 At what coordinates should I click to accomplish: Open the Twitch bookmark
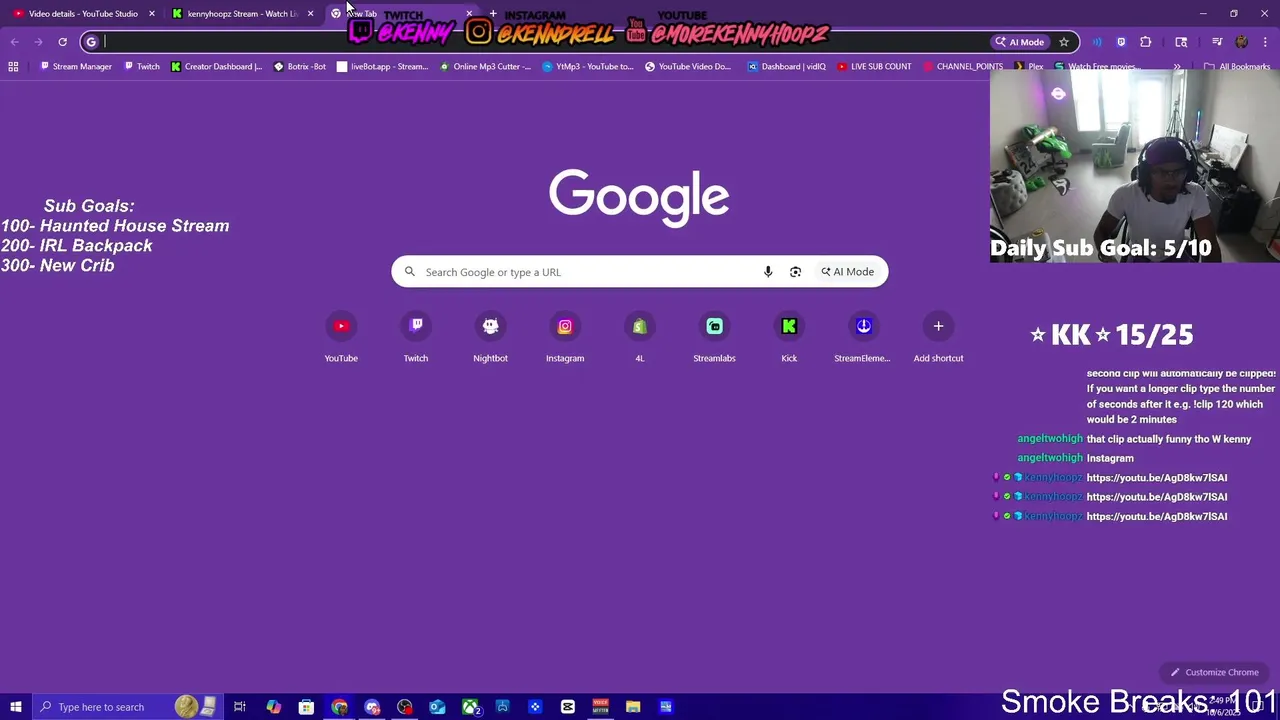(x=141, y=67)
